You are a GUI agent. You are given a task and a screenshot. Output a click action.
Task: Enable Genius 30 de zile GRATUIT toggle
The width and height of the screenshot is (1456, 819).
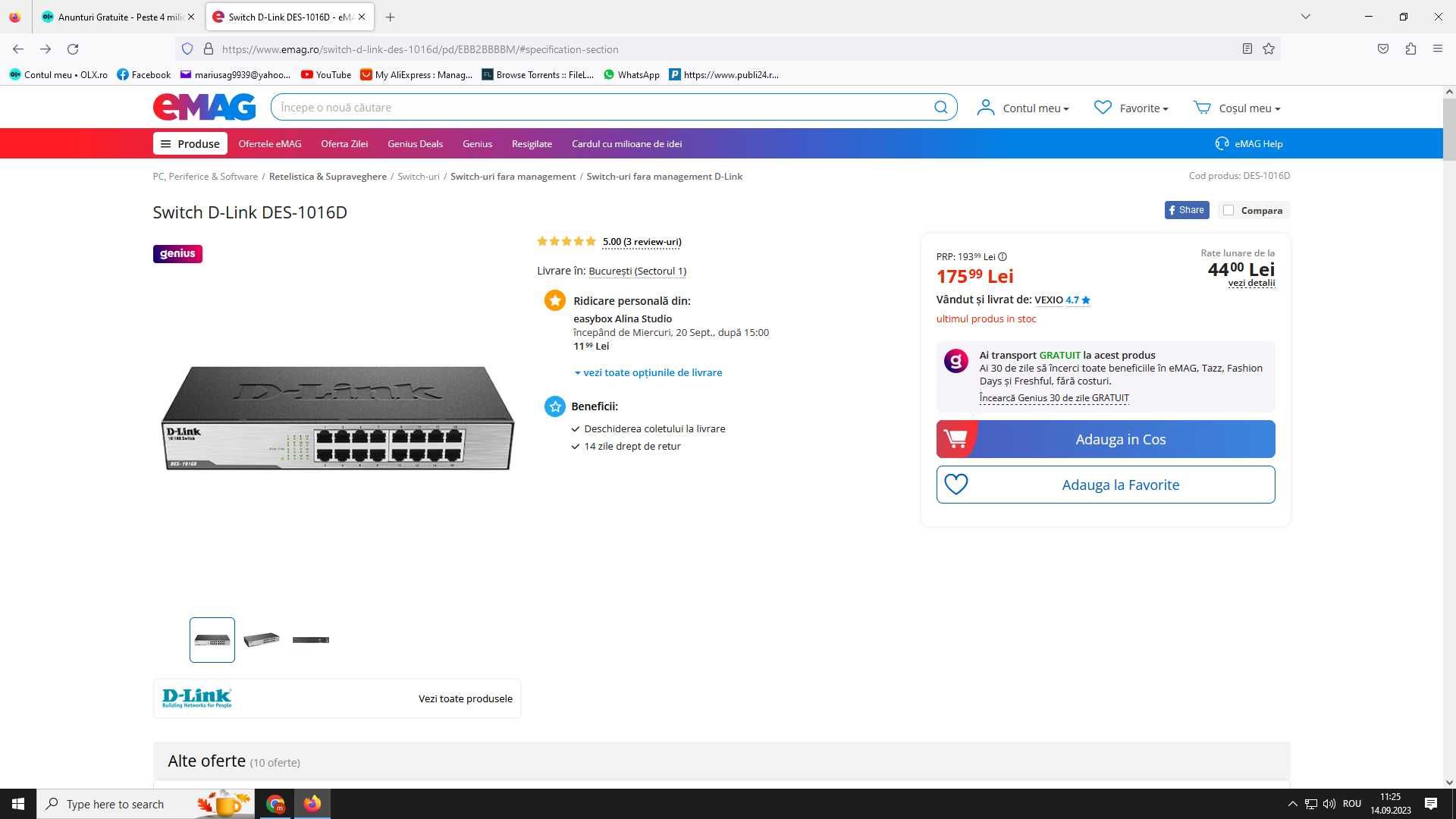pos(1054,397)
